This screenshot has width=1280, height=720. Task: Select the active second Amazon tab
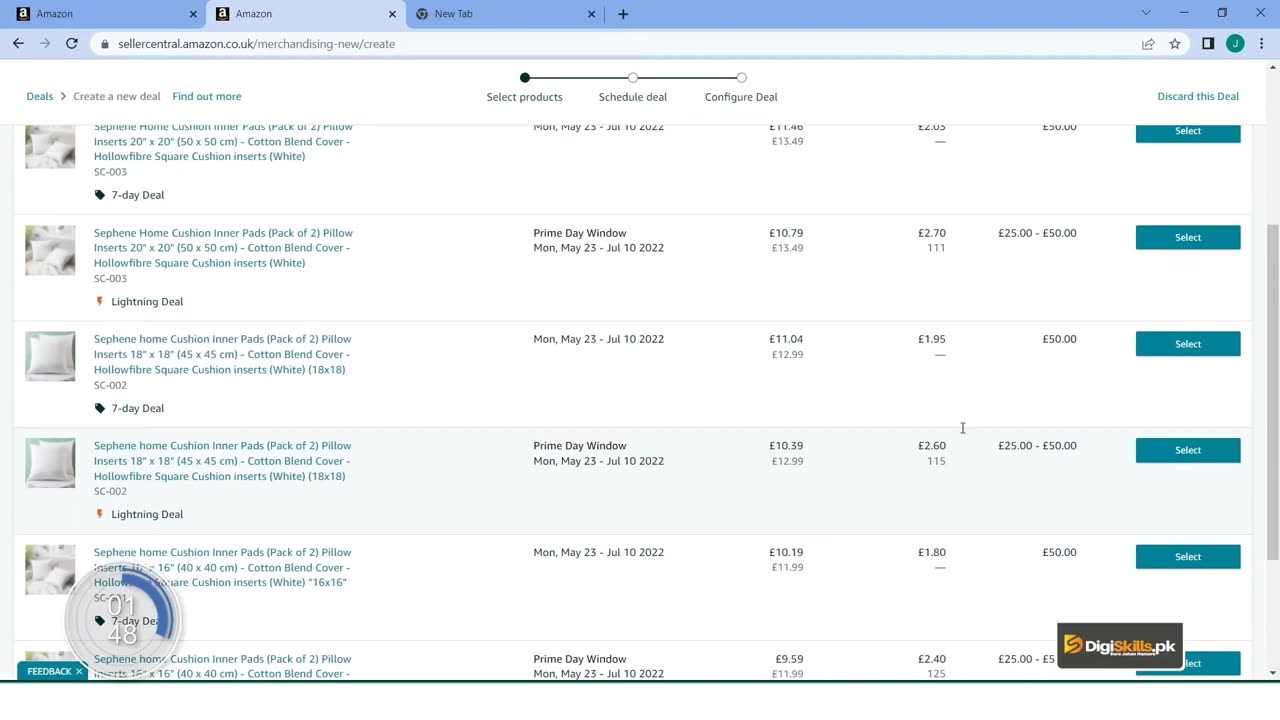pos(305,14)
